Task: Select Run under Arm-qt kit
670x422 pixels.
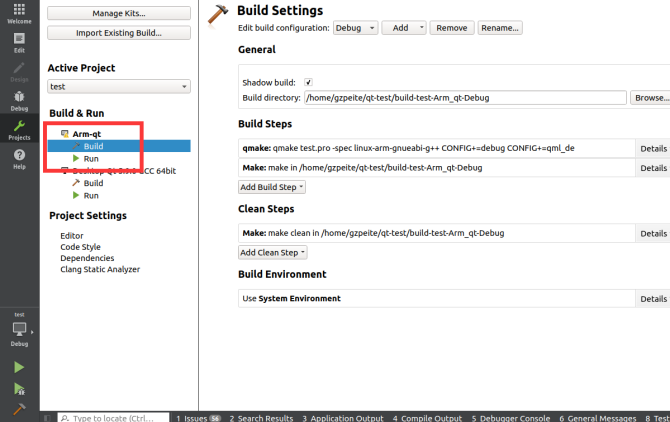Action: point(91,159)
